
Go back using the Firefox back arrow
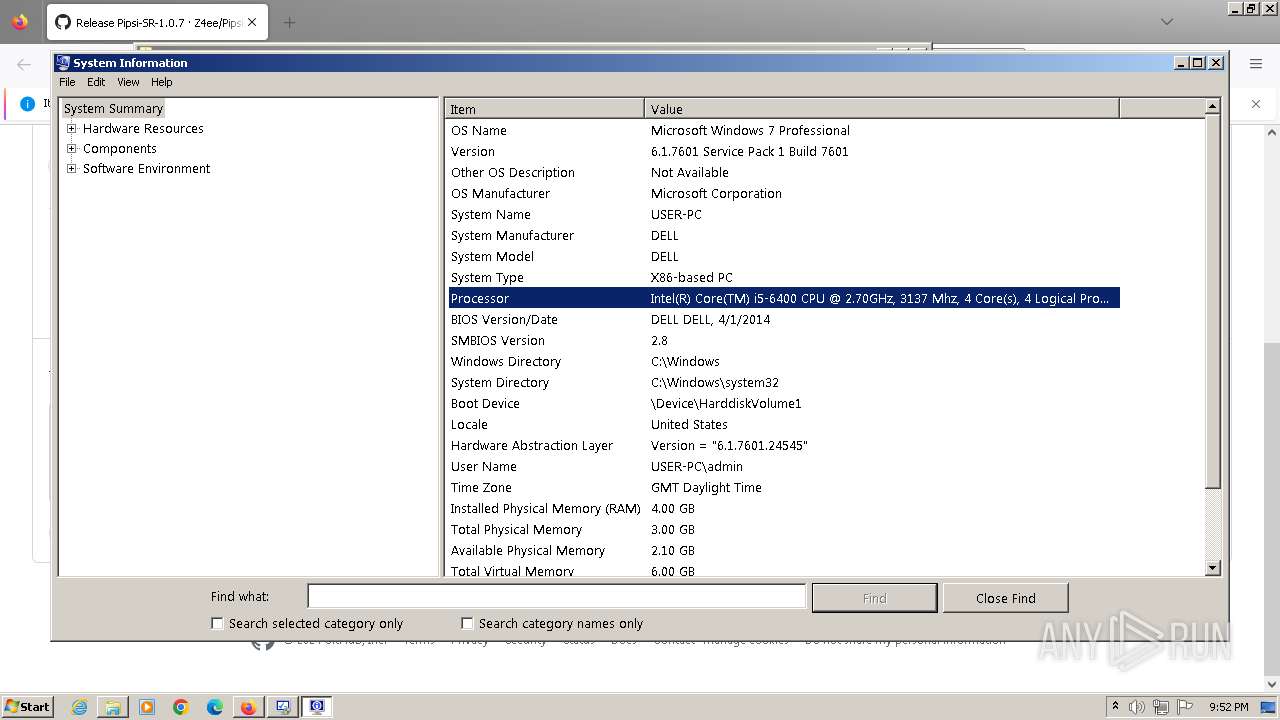tap(24, 64)
